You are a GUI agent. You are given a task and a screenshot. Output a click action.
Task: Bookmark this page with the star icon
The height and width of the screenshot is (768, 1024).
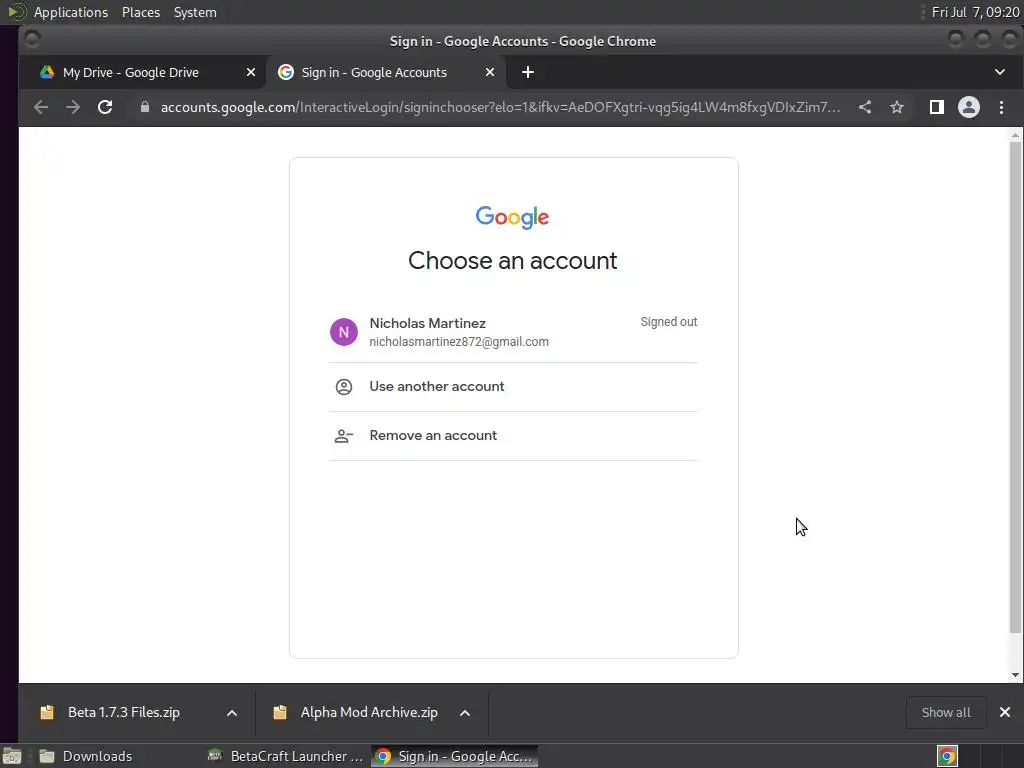(897, 107)
